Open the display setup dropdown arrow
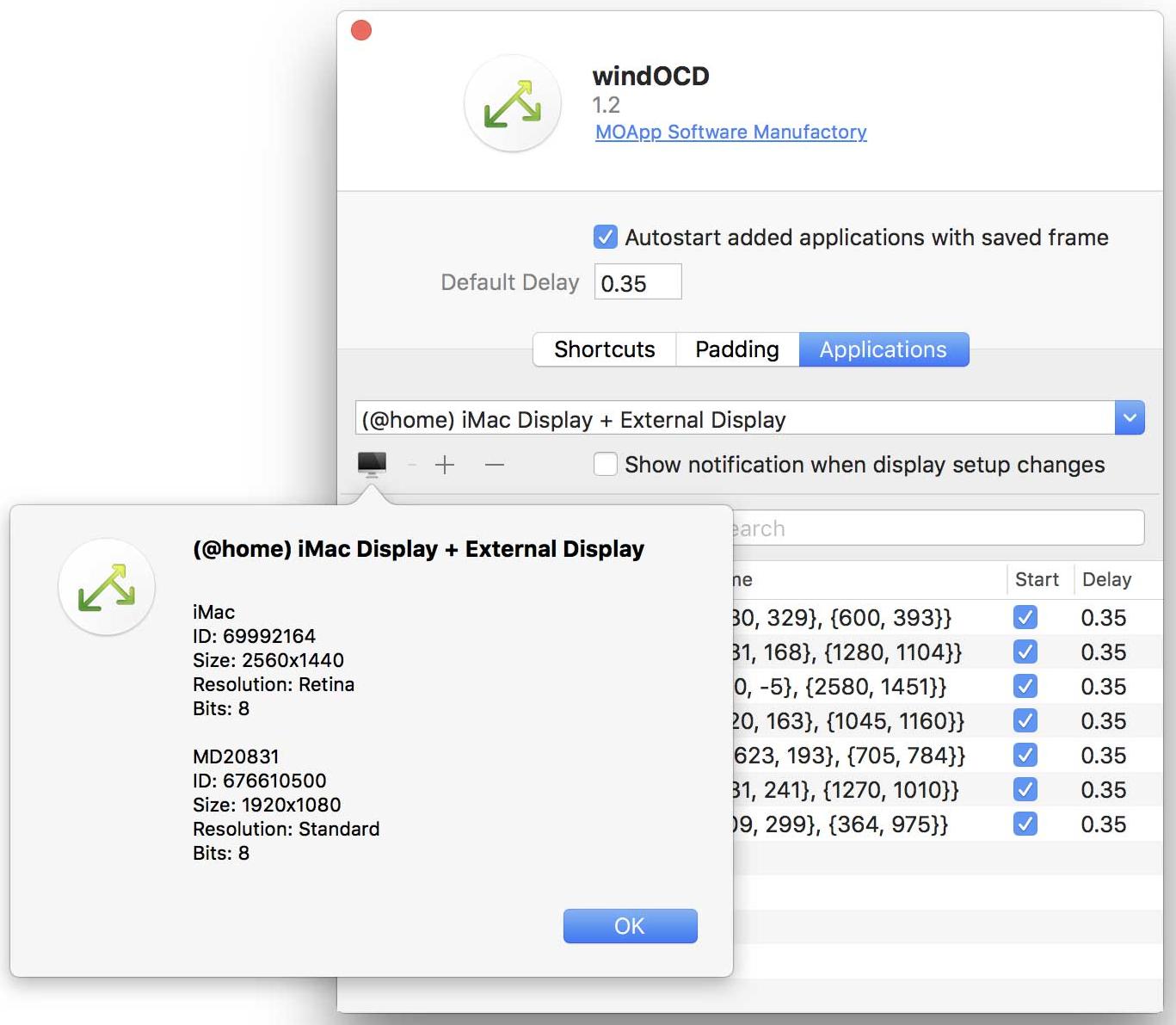Screen dimensions: 1176x1025 click(x=1130, y=418)
